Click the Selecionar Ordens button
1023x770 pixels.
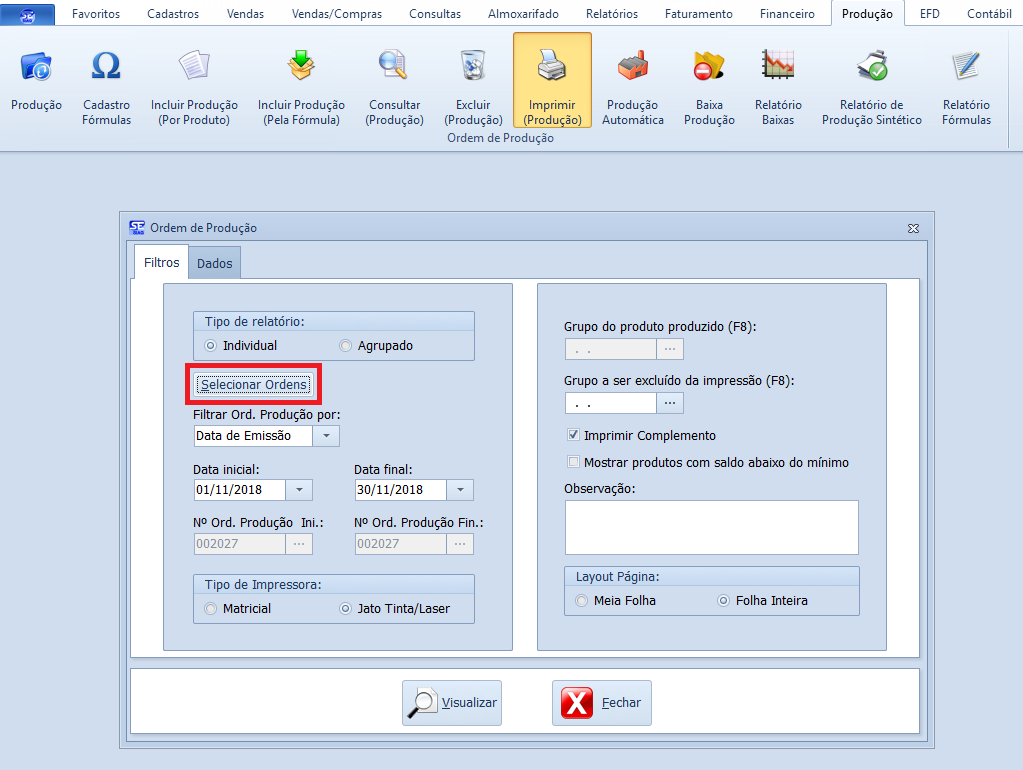[255, 385]
